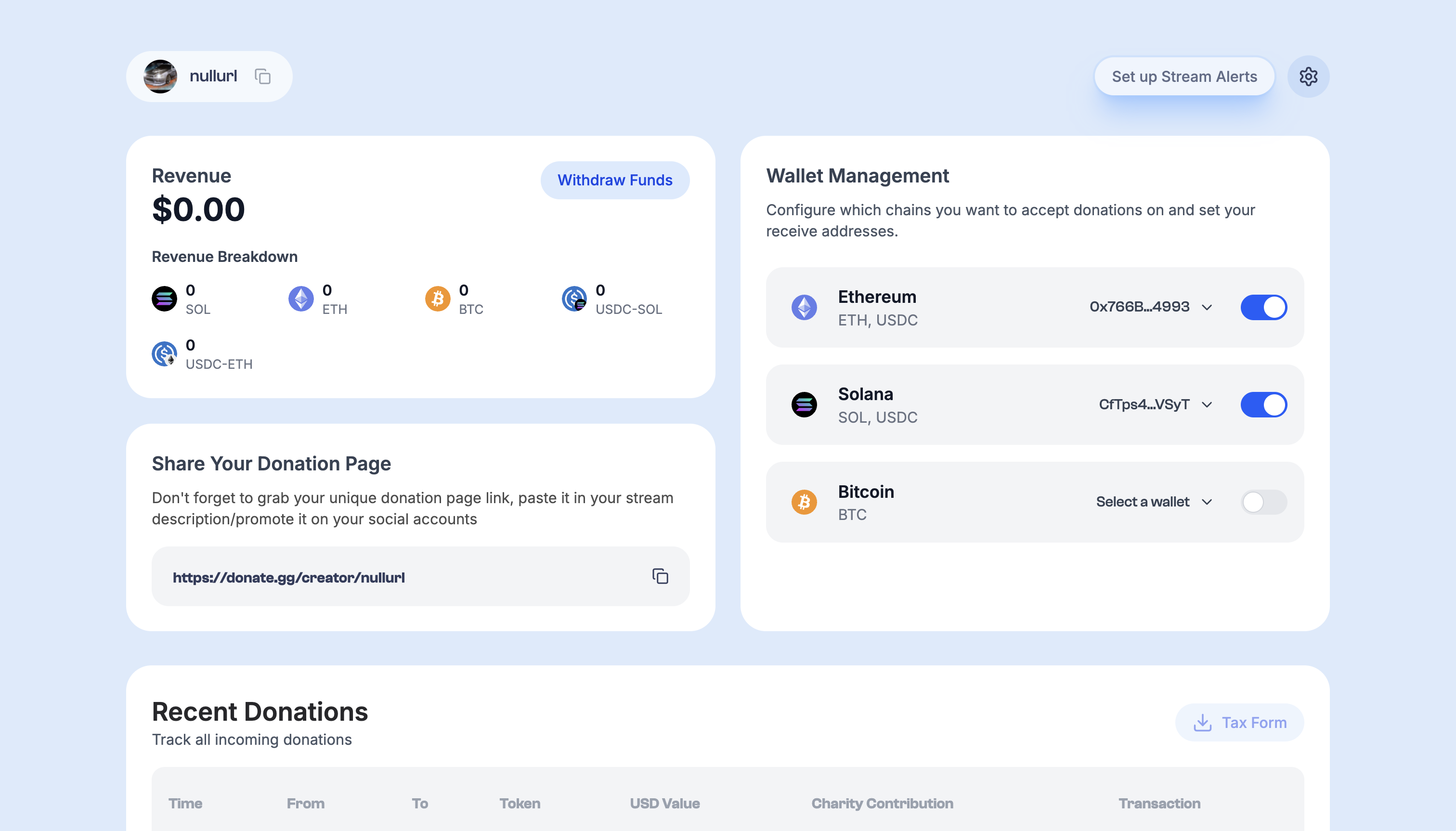
Task: Copy username with icon next to nullurl
Action: pos(262,77)
